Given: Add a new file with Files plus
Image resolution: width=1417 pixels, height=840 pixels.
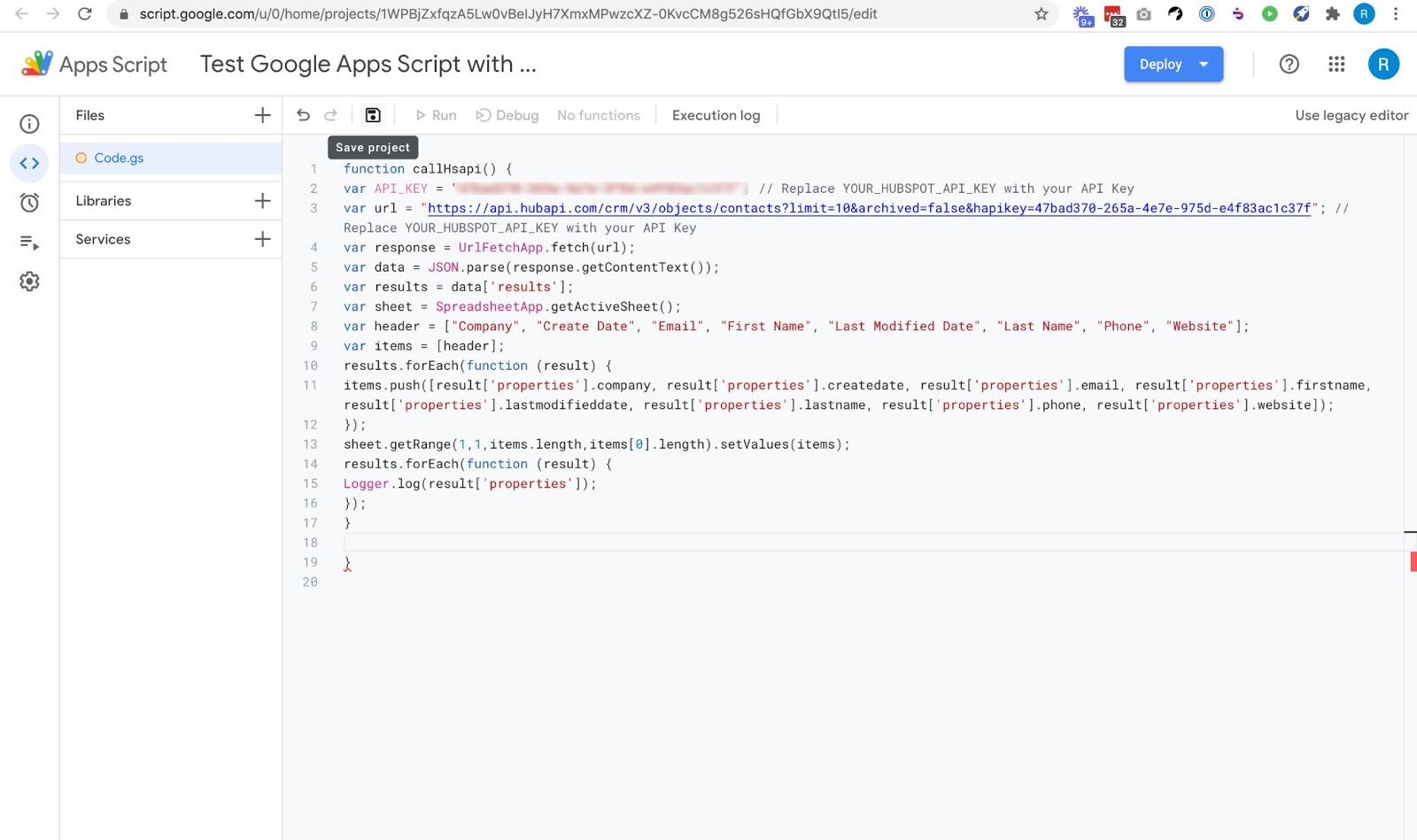Looking at the screenshot, I should [262, 115].
